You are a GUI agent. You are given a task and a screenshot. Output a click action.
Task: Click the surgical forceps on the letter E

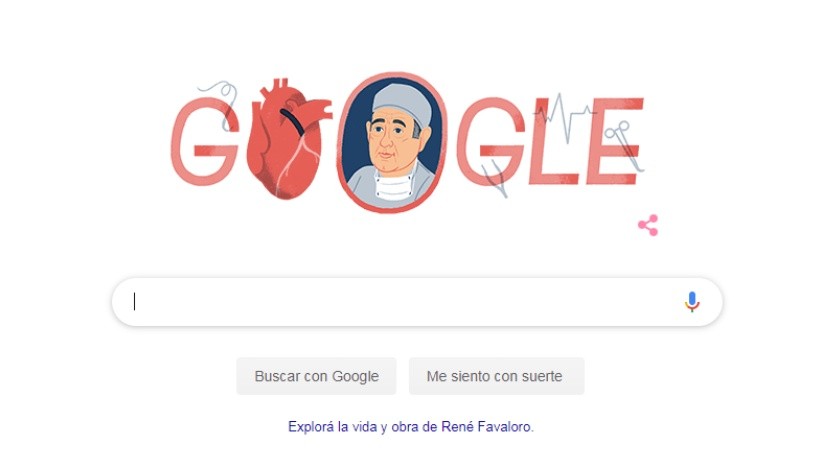click(624, 146)
